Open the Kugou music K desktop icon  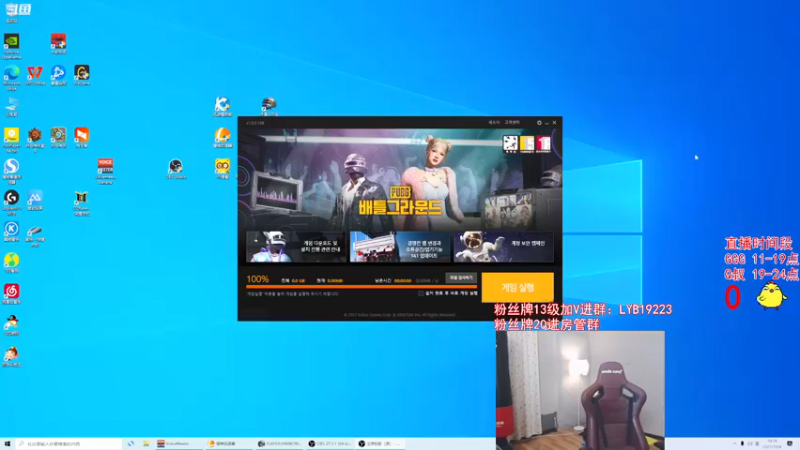[x=11, y=231]
